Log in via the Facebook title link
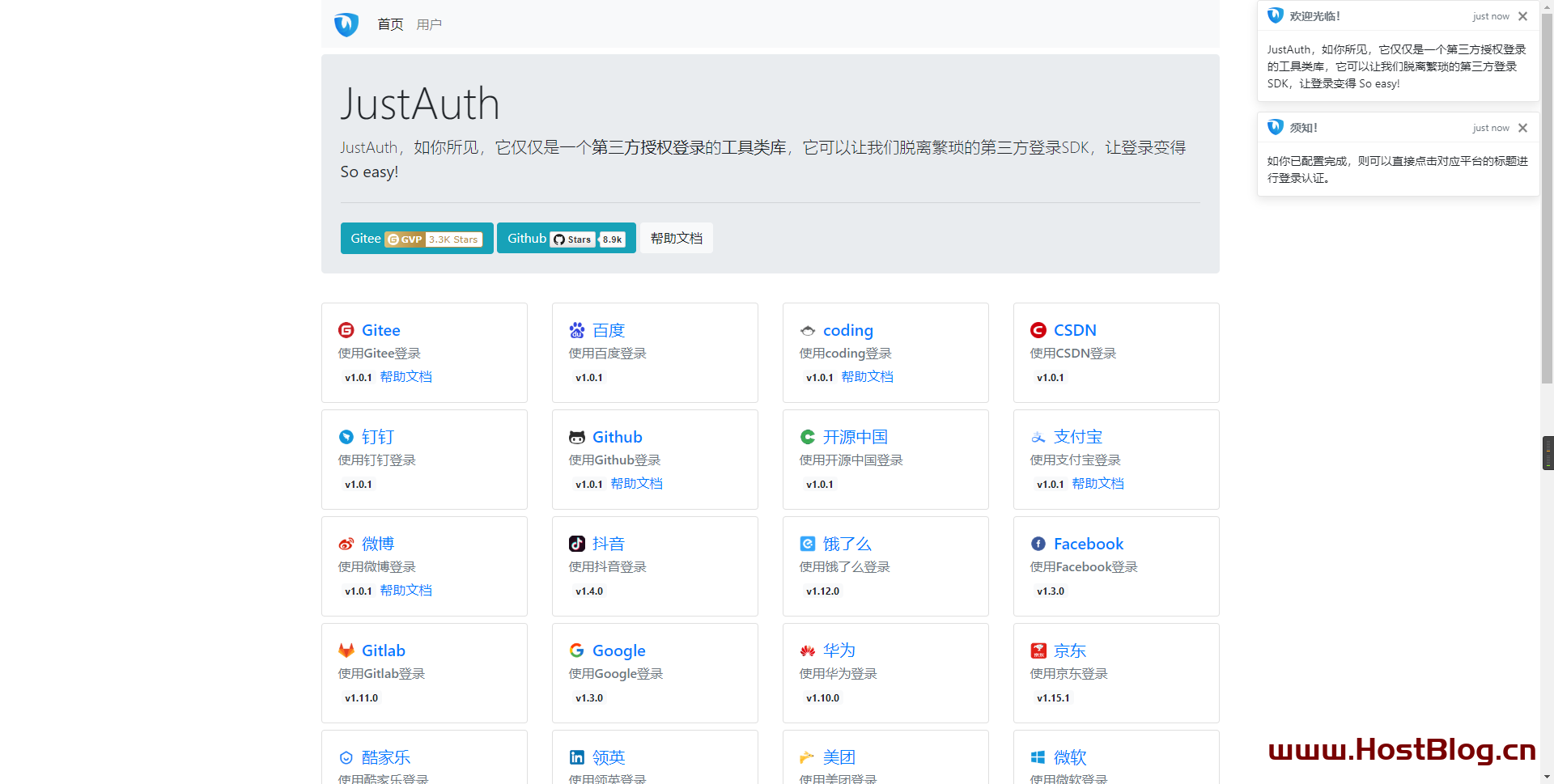 click(x=1089, y=544)
